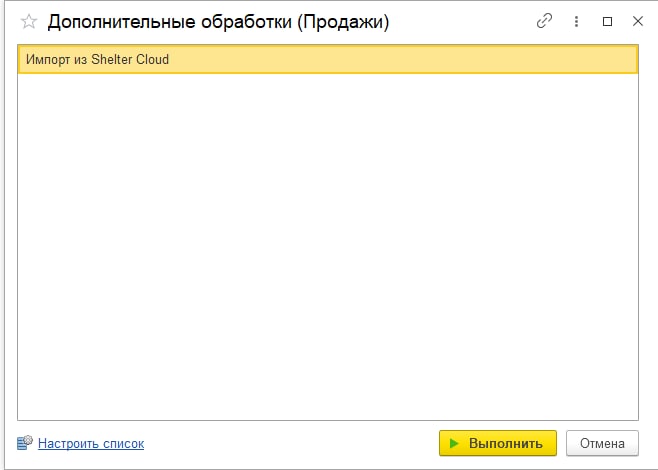Run the selected processing with Выполнить
Screen dimensions: 658x470
498,443
